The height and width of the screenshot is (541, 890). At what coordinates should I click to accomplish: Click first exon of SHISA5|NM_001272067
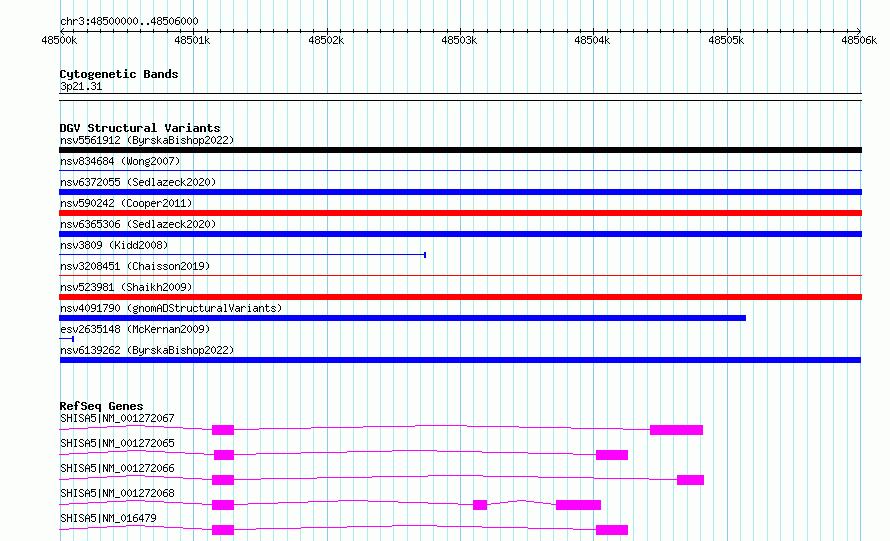point(223,430)
